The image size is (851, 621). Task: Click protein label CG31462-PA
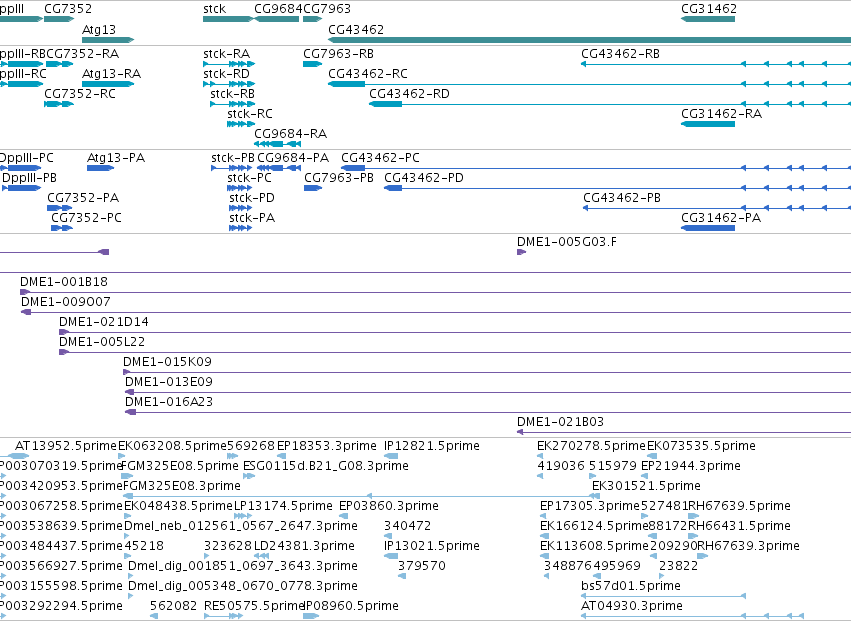[x=721, y=218]
